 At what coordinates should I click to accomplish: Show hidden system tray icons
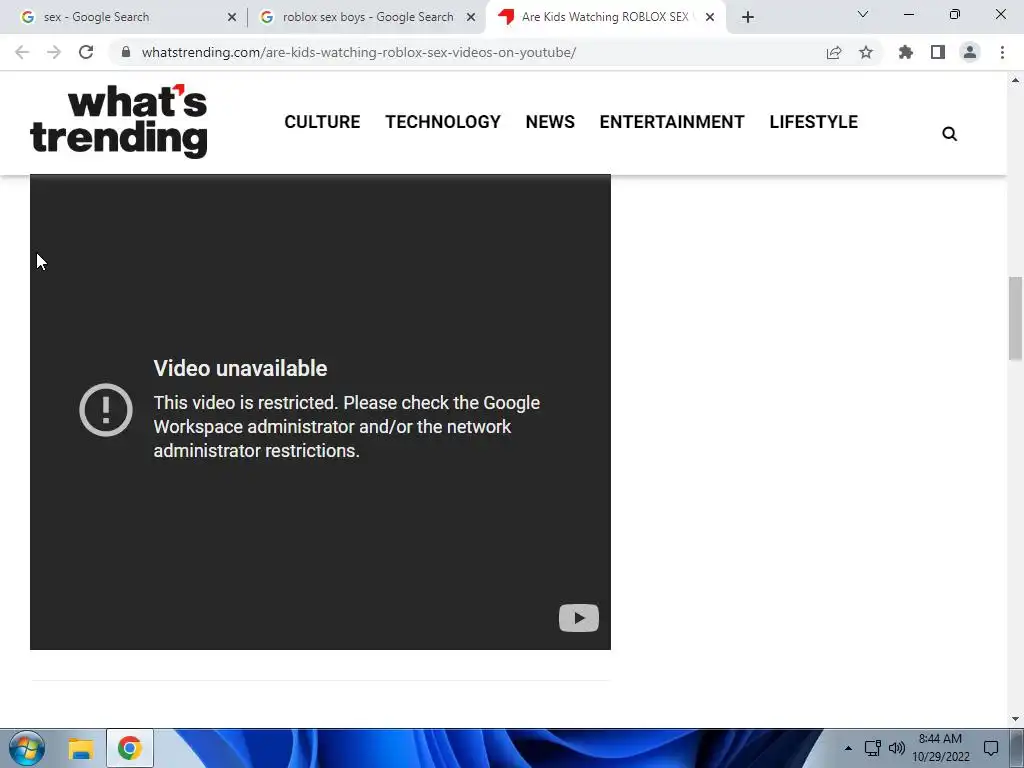pos(848,748)
